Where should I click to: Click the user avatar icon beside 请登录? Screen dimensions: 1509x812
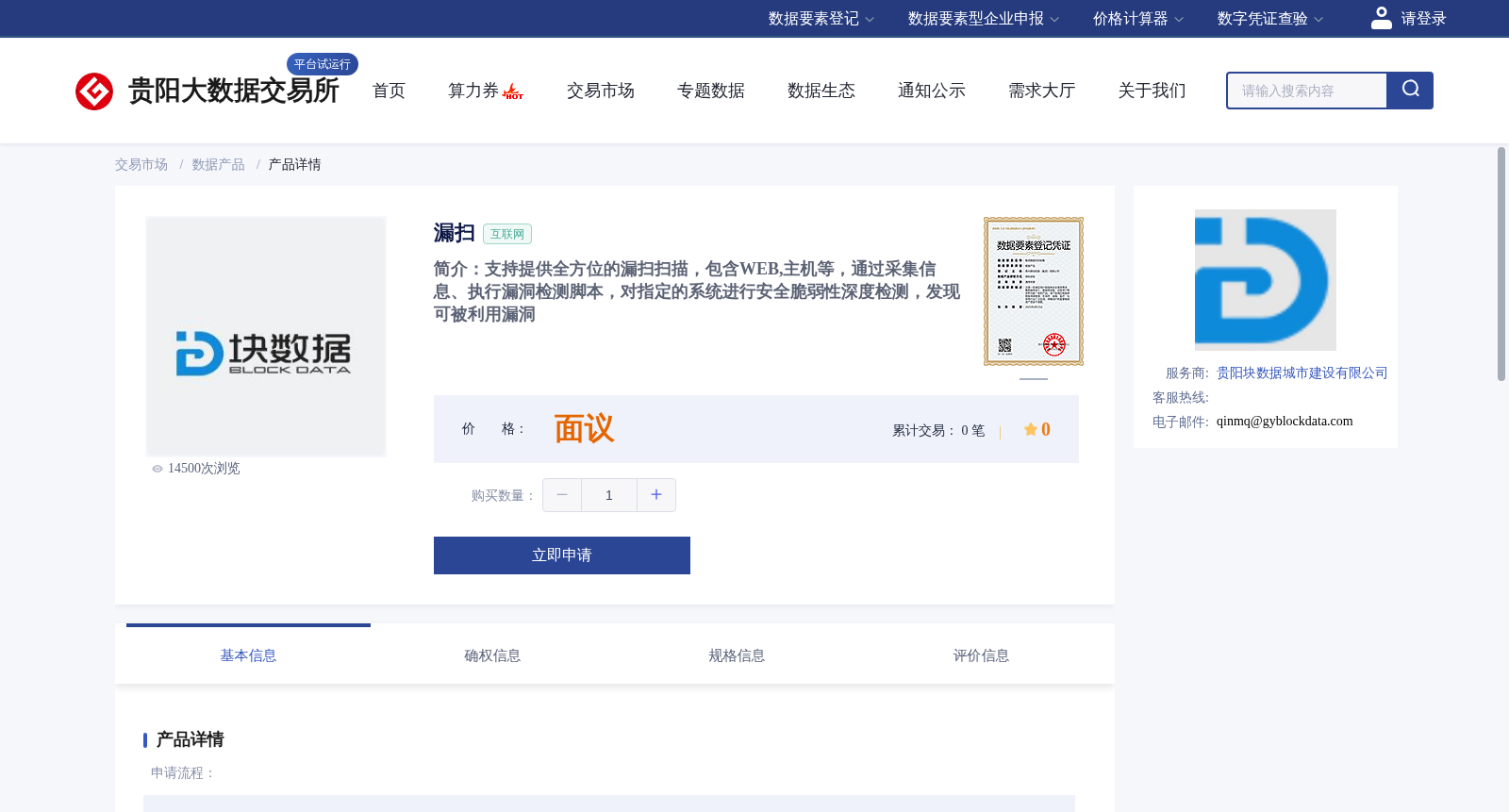click(1381, 18)
